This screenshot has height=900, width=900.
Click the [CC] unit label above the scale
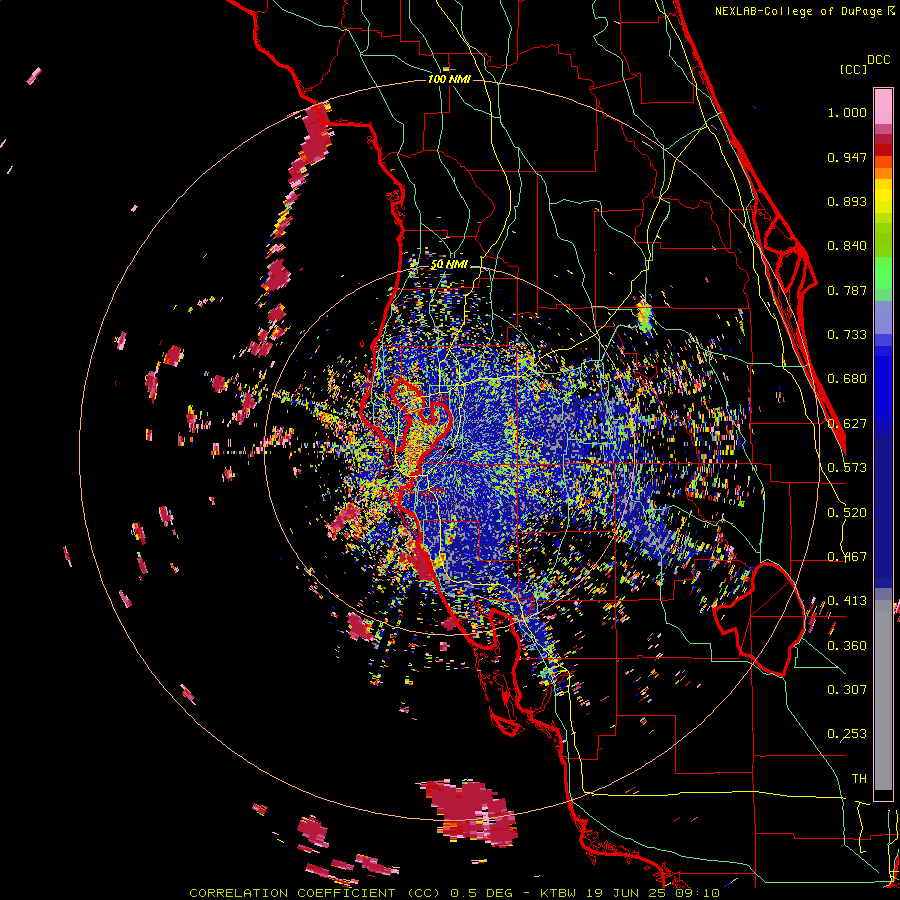coord(853,69)
